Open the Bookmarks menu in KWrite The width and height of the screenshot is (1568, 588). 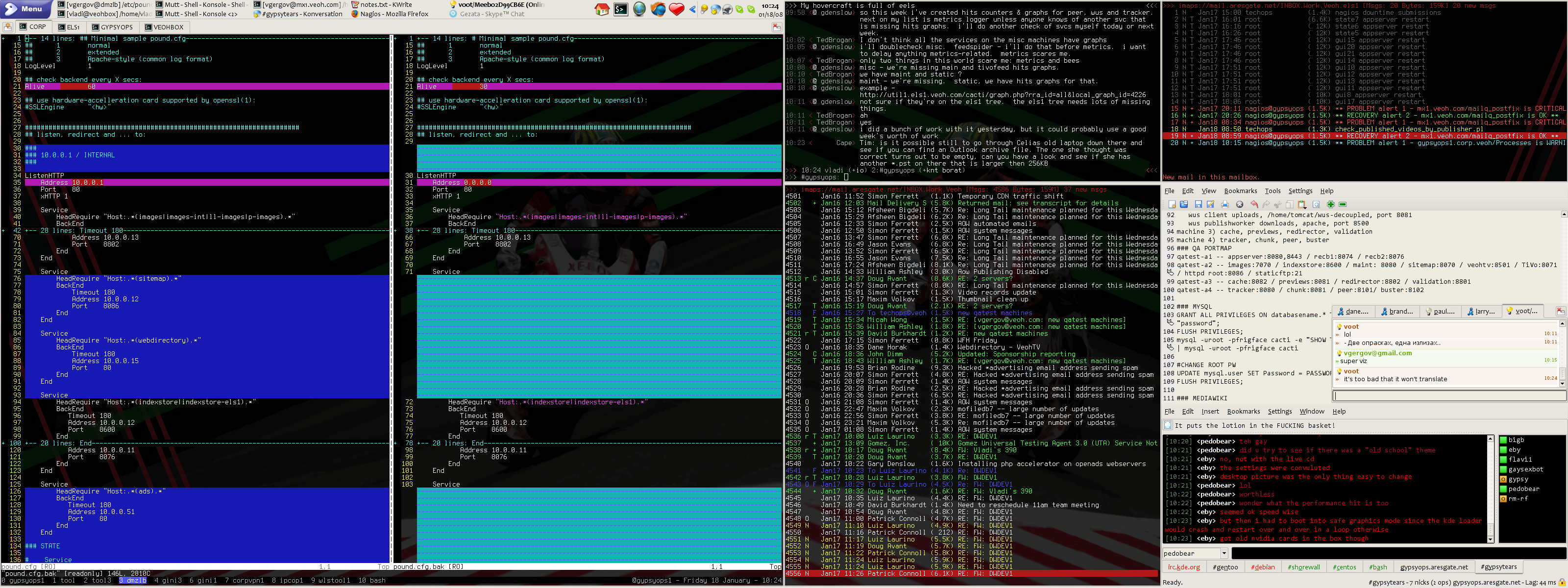[1241, 191]
